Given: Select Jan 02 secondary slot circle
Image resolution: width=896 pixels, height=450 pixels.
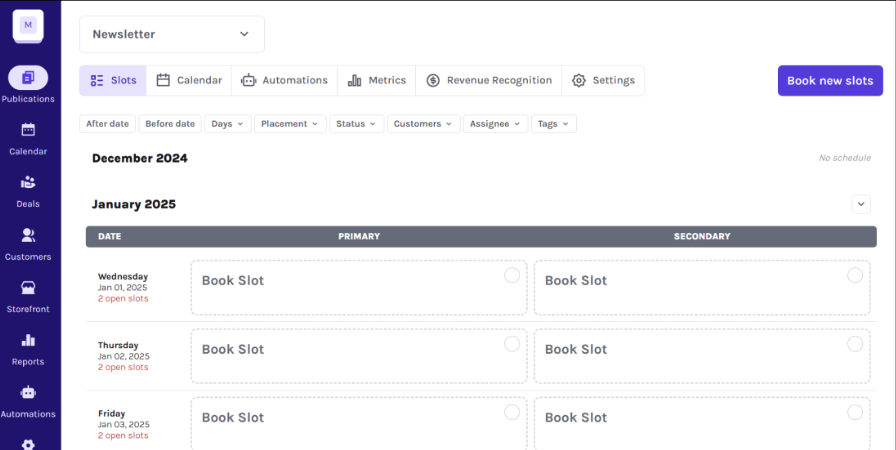Looking at the screenshot, I should click(x=855, y=344).
